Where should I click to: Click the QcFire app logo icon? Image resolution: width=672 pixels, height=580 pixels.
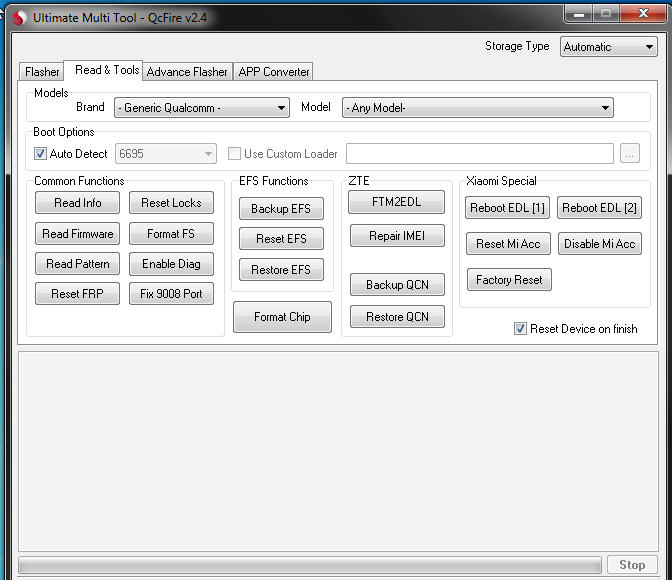[x=19, y=18]
